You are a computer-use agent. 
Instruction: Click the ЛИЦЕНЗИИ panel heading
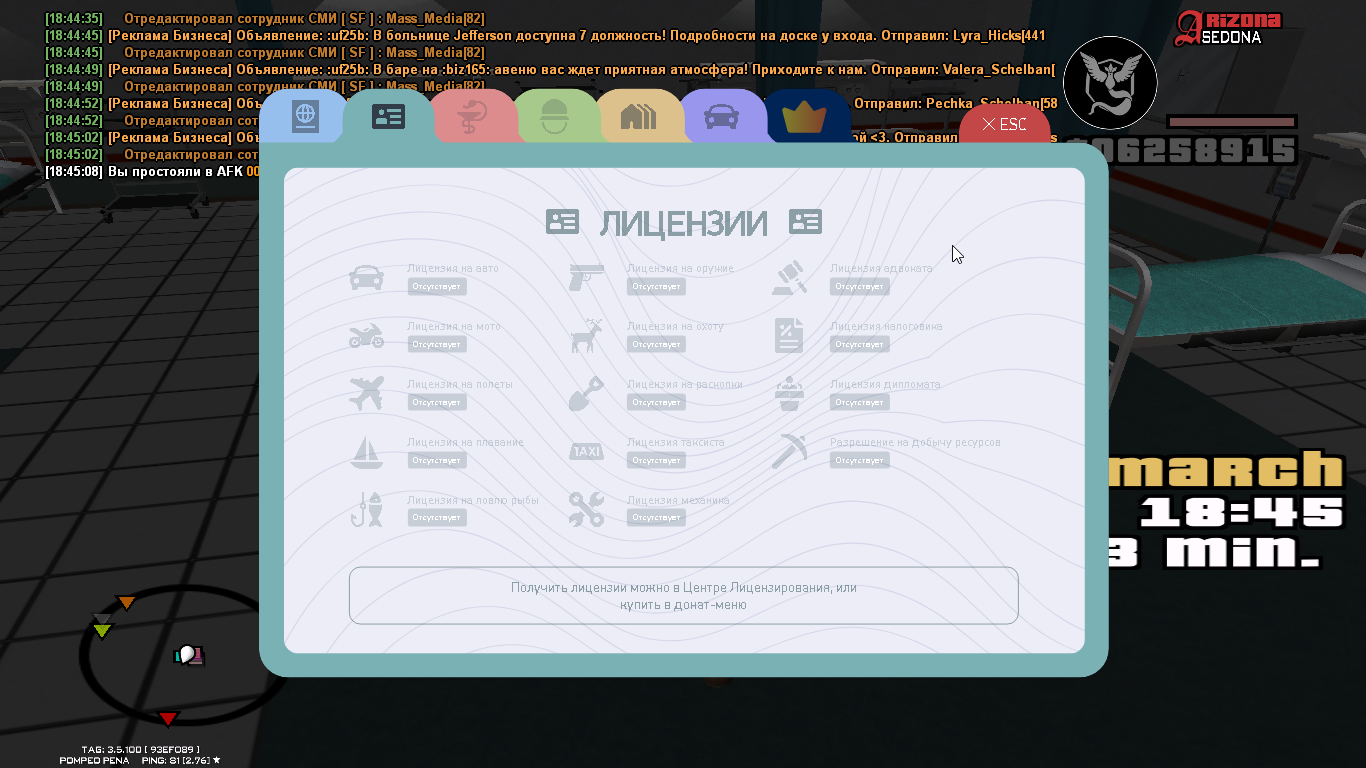[x=684, y=223]
